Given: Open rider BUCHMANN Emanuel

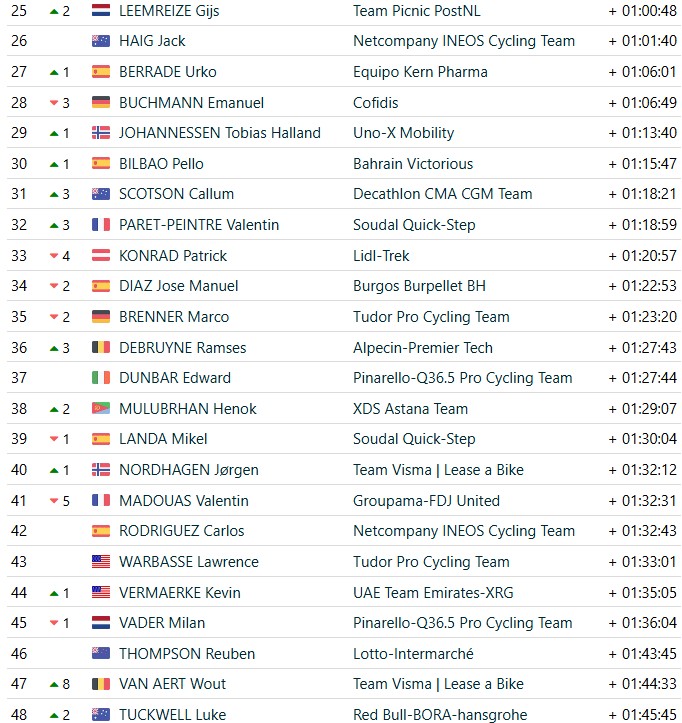Looking at the screenshot, I should 191,102.
